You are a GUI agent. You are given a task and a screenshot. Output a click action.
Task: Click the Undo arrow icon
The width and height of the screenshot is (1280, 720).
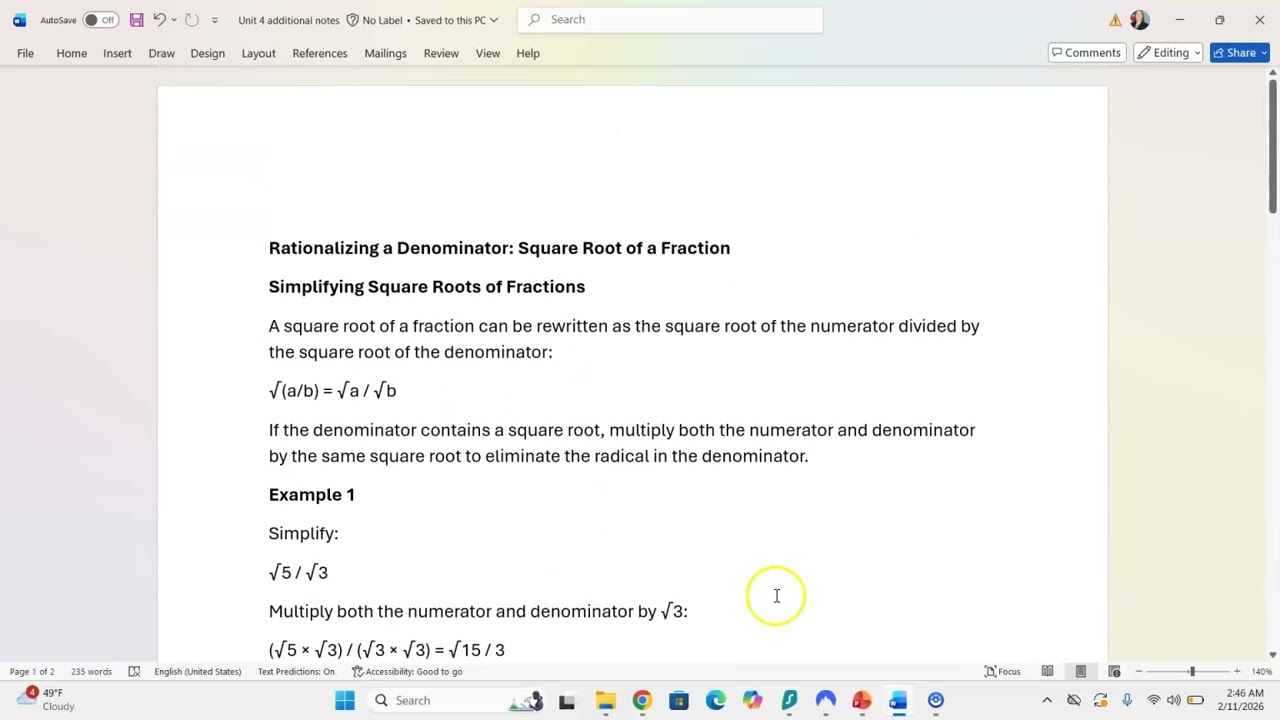point(159,20)
